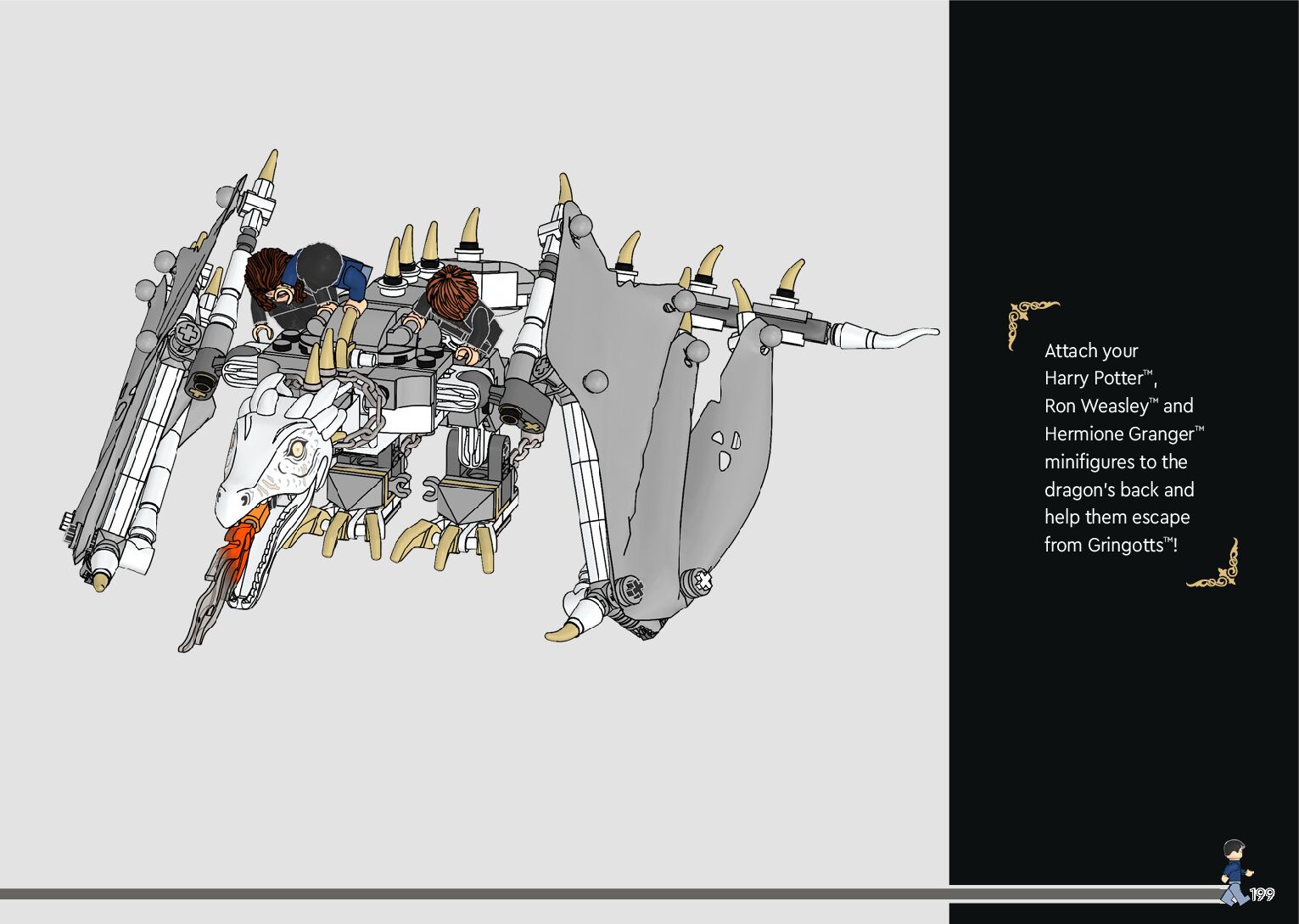Click the top-left gold corner ornament
This screenshot has width=1299, height=924.
tap(1028, 320)
